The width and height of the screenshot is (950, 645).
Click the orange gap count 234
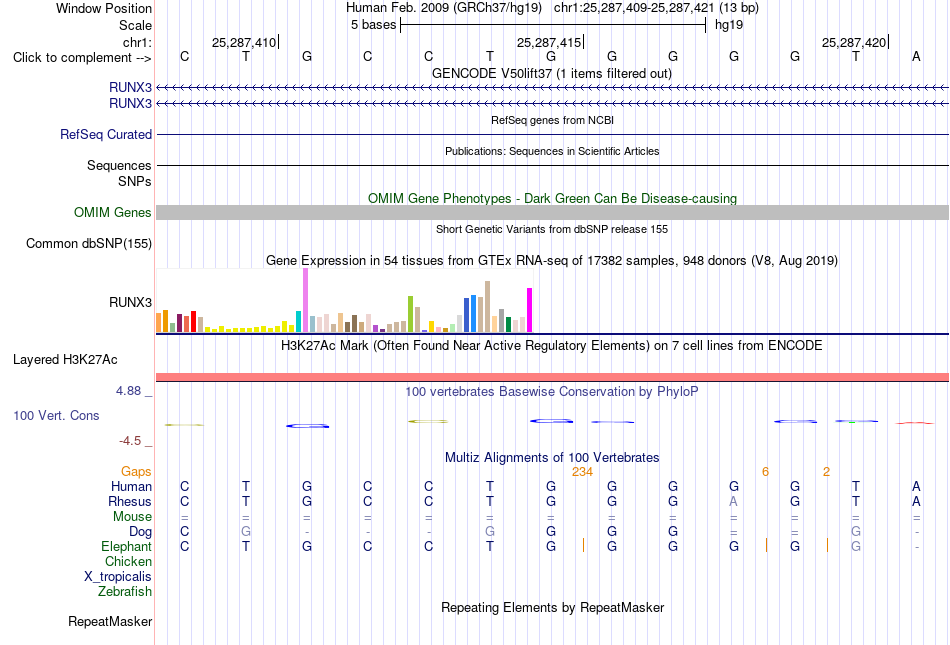[582, 471]
